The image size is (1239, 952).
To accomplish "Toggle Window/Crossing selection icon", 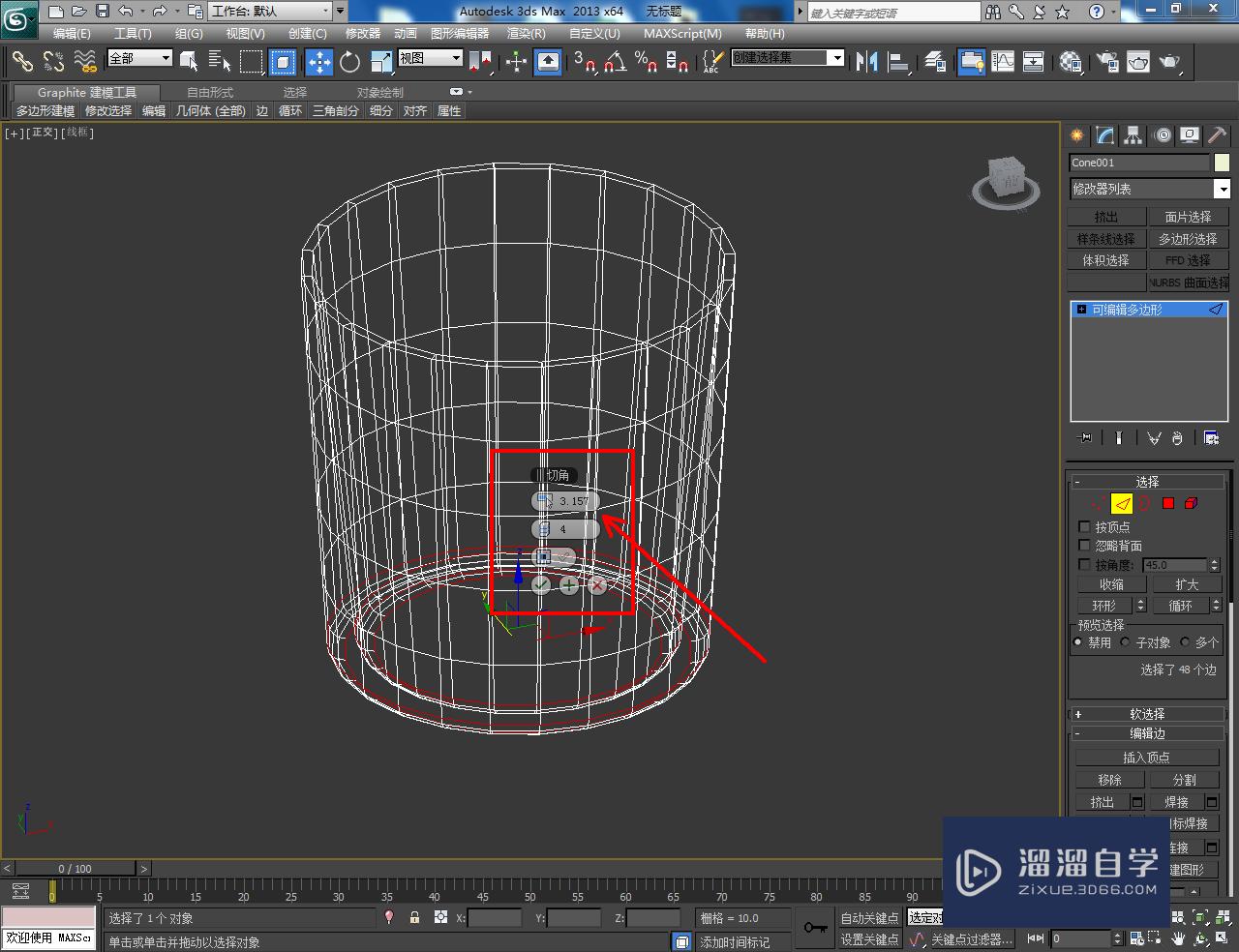I will (x=283, y=62).
